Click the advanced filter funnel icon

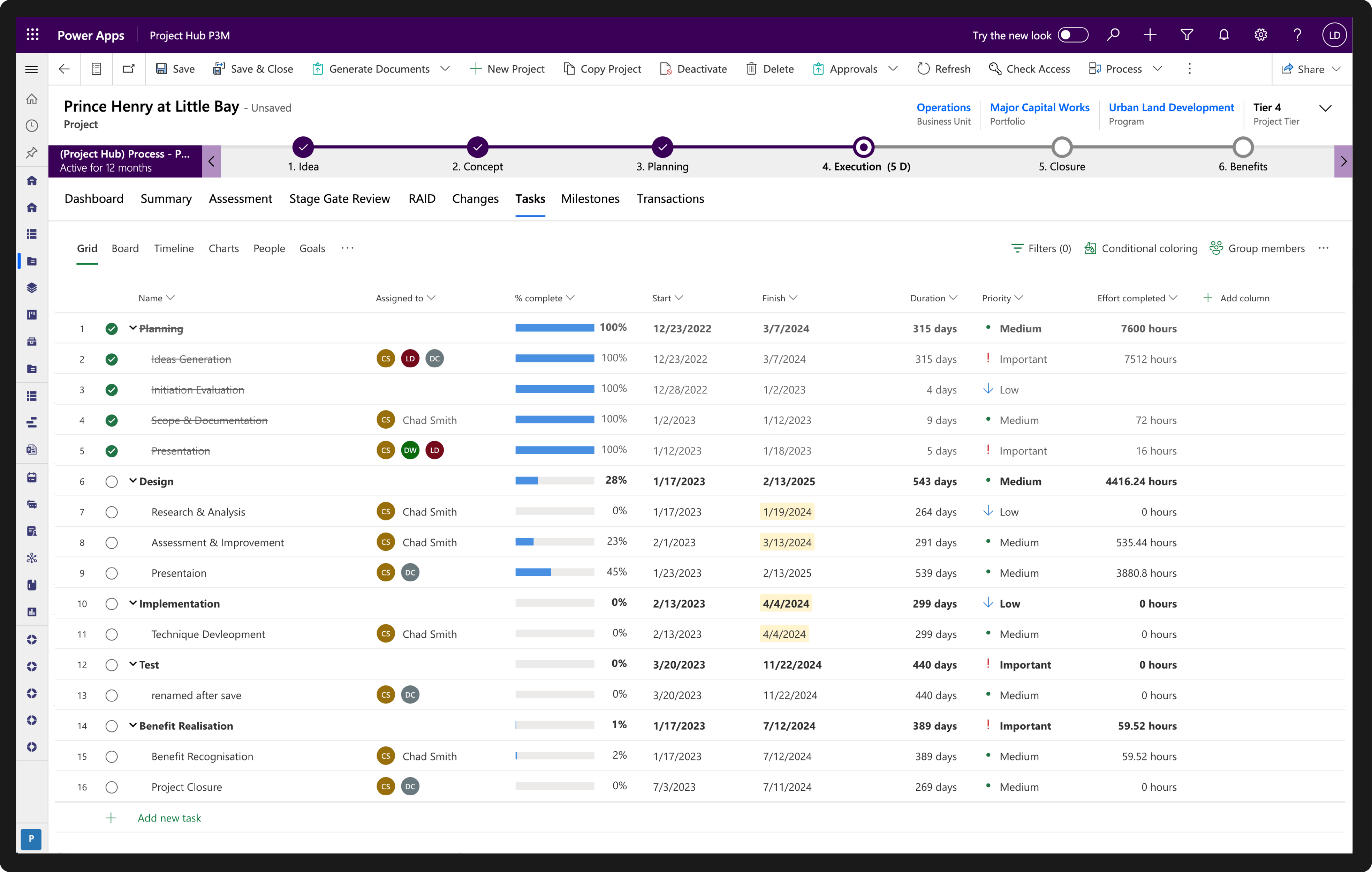point(1187,35)
